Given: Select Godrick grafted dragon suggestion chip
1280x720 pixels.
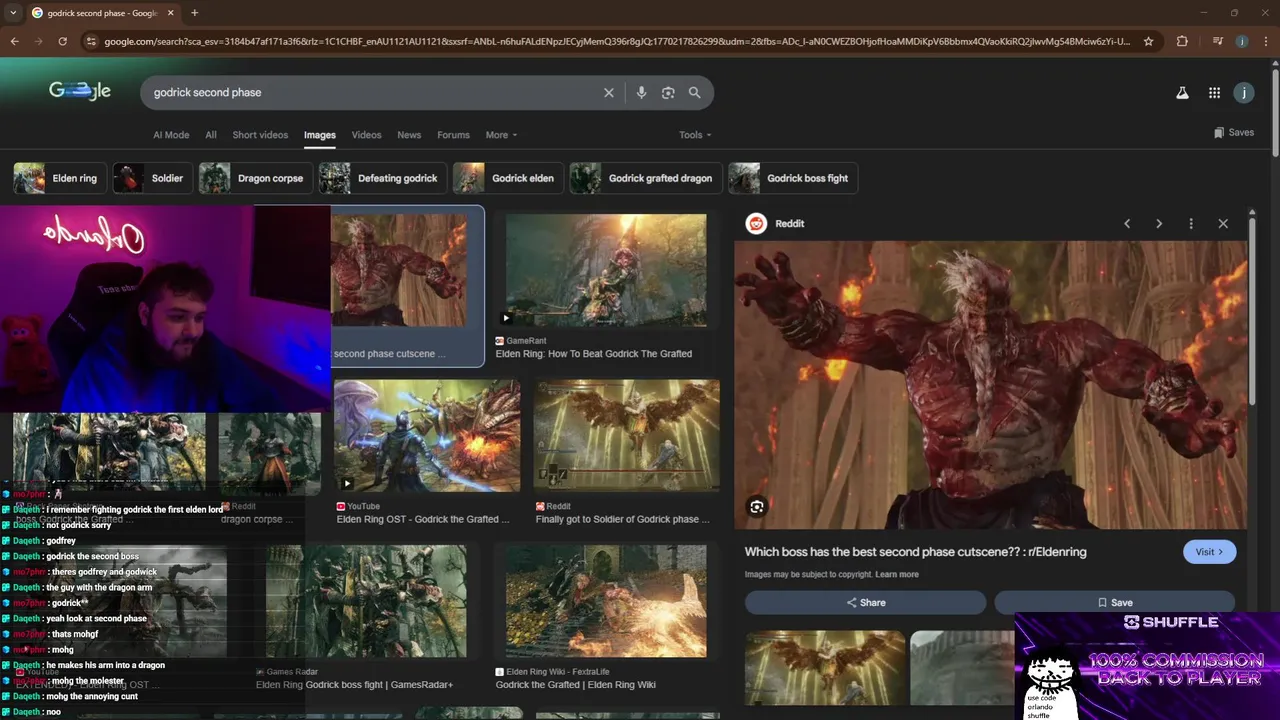Looking at the screenshot, I should pyautogui.click(x=645, y=178).
